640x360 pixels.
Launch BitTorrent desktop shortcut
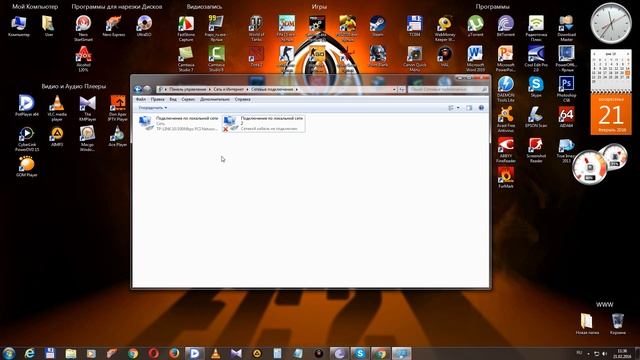[x=506, y=27]
